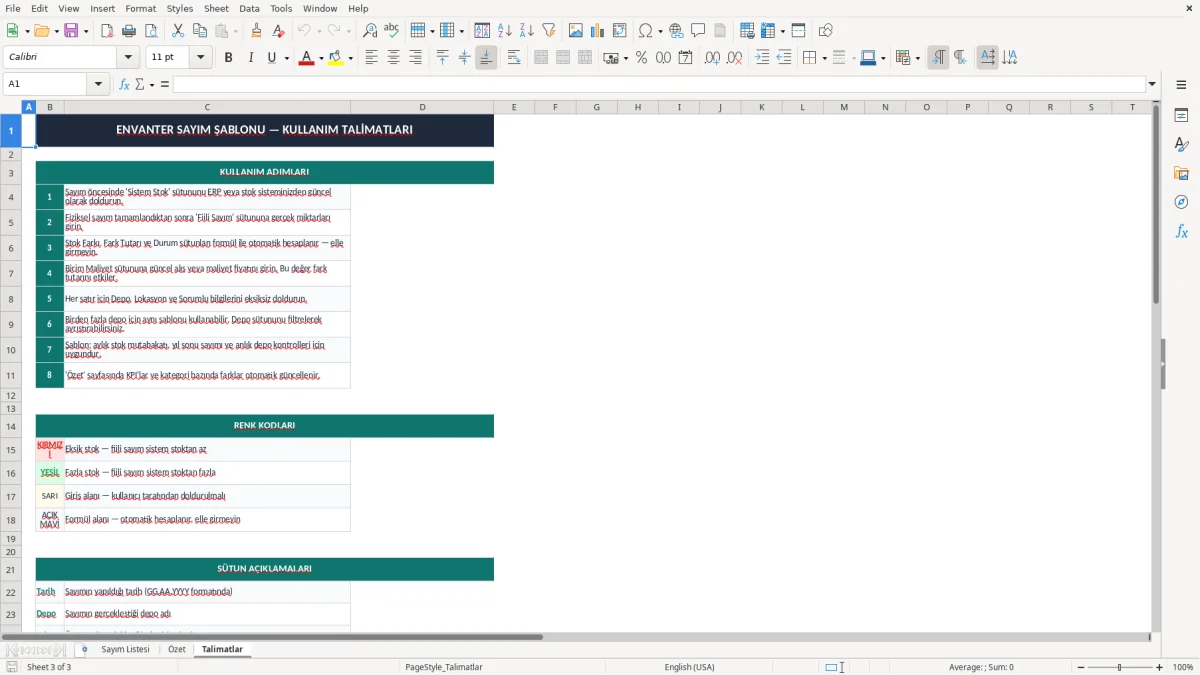Toggle Print Preview mode
Viewport: 1200px width, 675px height.
point(151,31)
